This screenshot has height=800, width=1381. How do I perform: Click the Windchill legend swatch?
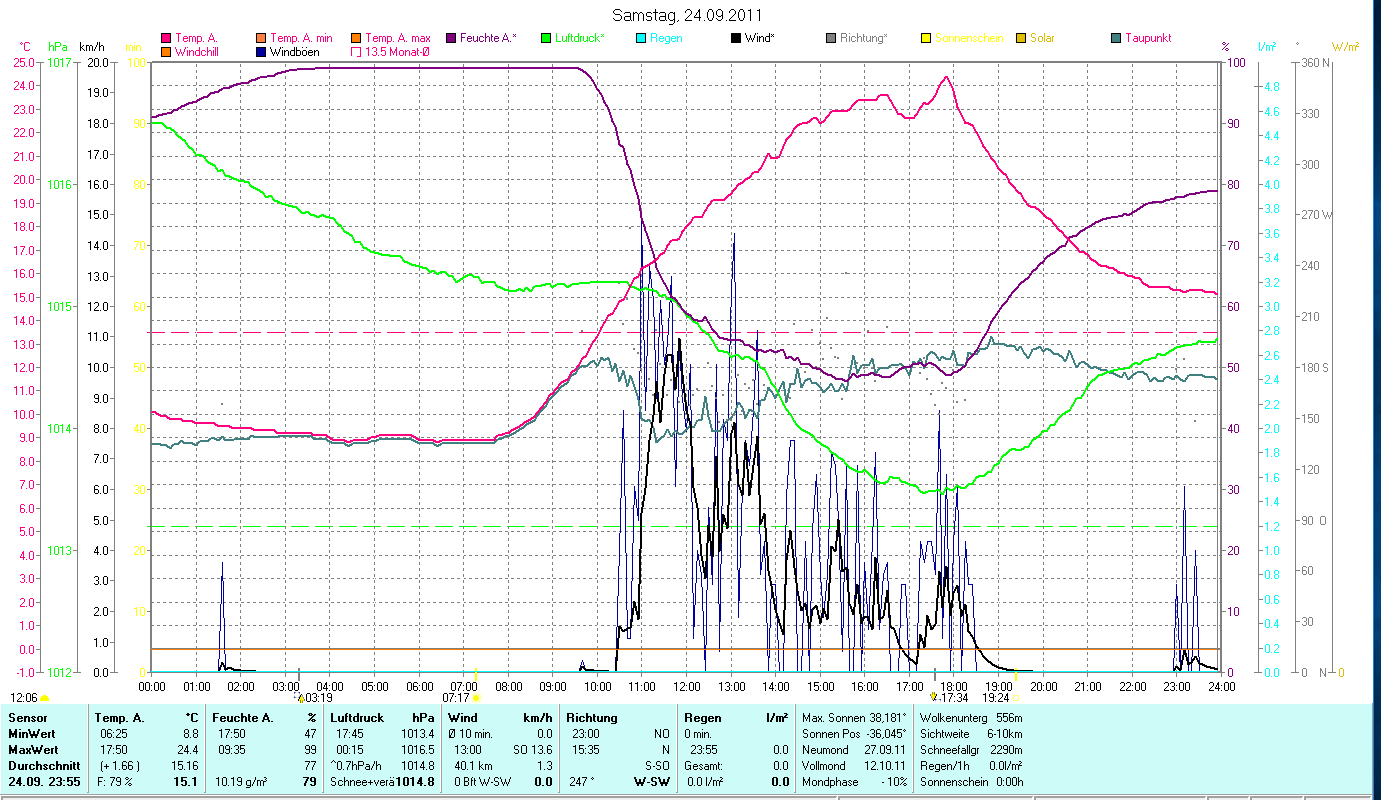coord(165,51)
